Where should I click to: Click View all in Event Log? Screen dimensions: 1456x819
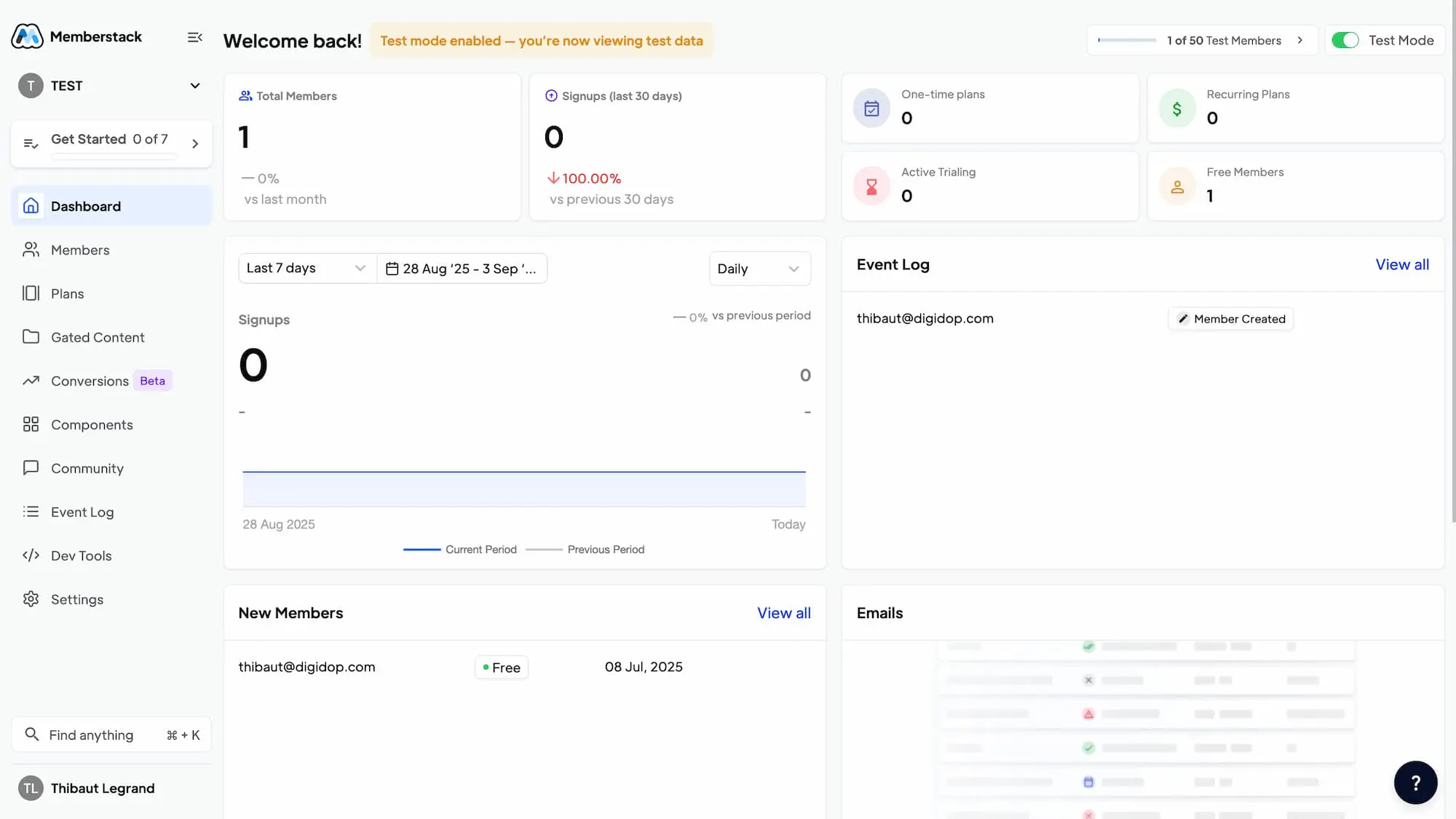[1401, 264]
